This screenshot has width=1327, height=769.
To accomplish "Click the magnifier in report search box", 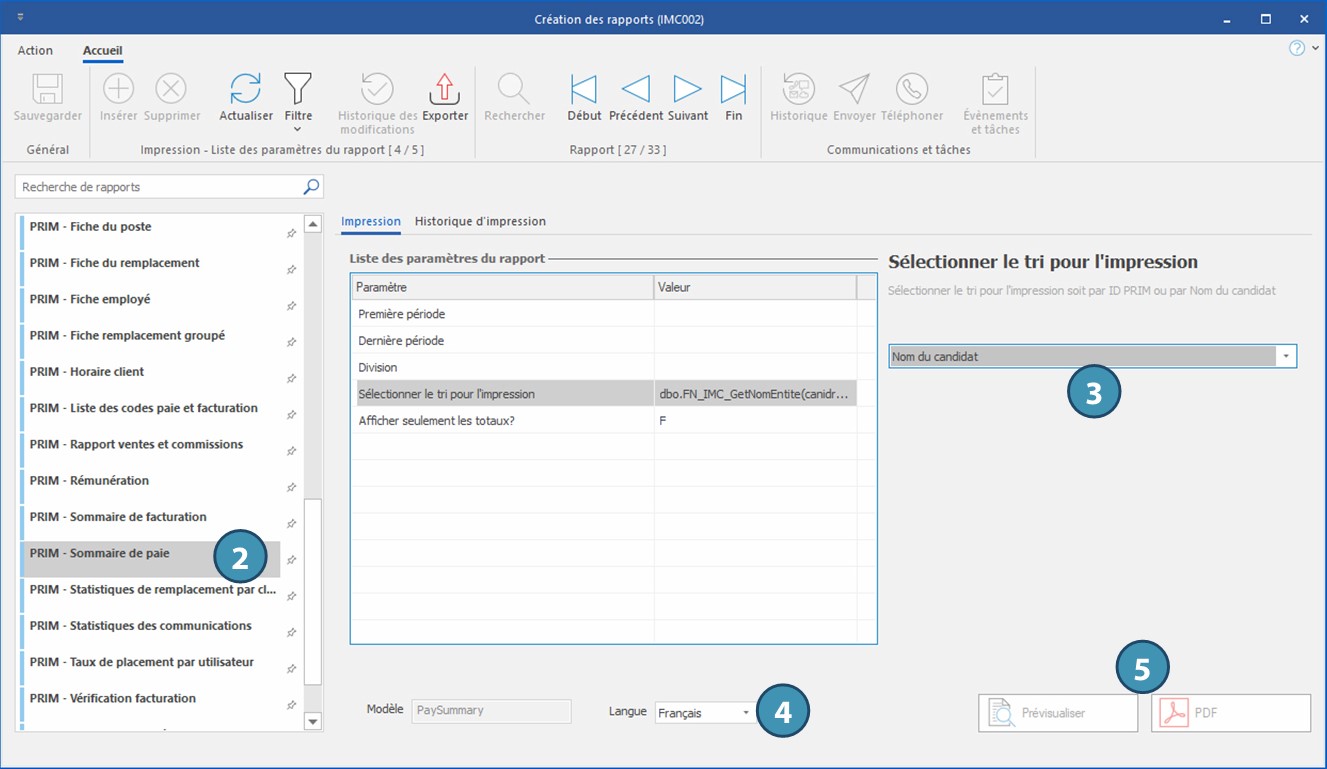I will [x=311, y=187].
